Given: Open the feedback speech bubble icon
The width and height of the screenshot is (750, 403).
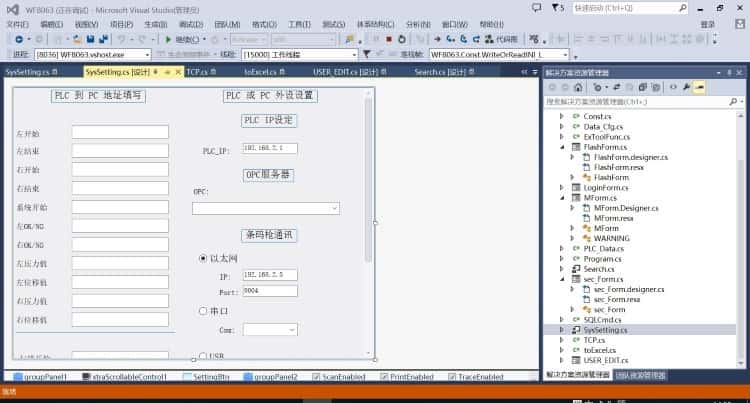Looking at the screenshot, I should click(x=537, y=8).
